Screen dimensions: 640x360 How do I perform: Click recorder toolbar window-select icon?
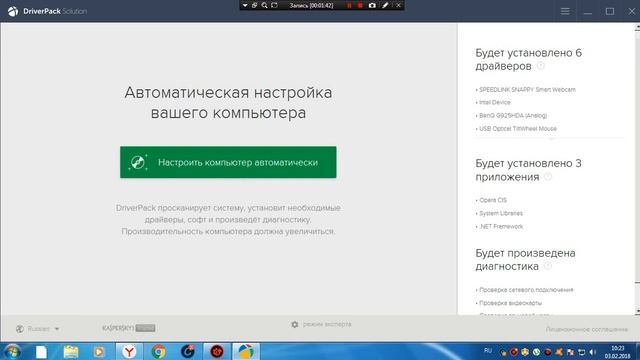254,5
